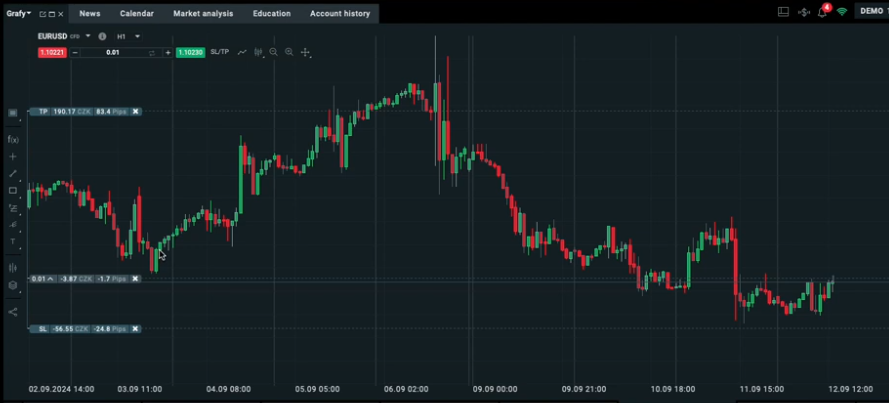Share the chart with share icon
Image resolution: width=889 pixels, height=403 pixels.
tap(13, 312)
